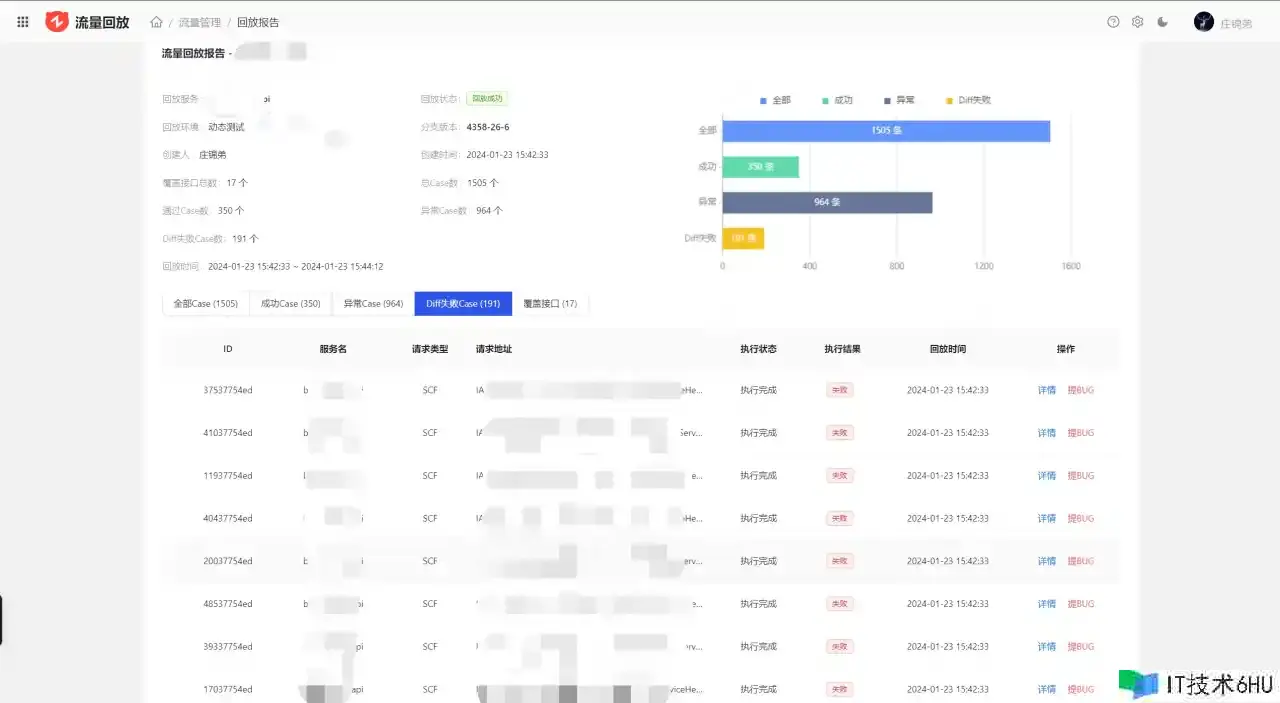Click the 964 条 异常 chart bar

[x=827, y=202]
